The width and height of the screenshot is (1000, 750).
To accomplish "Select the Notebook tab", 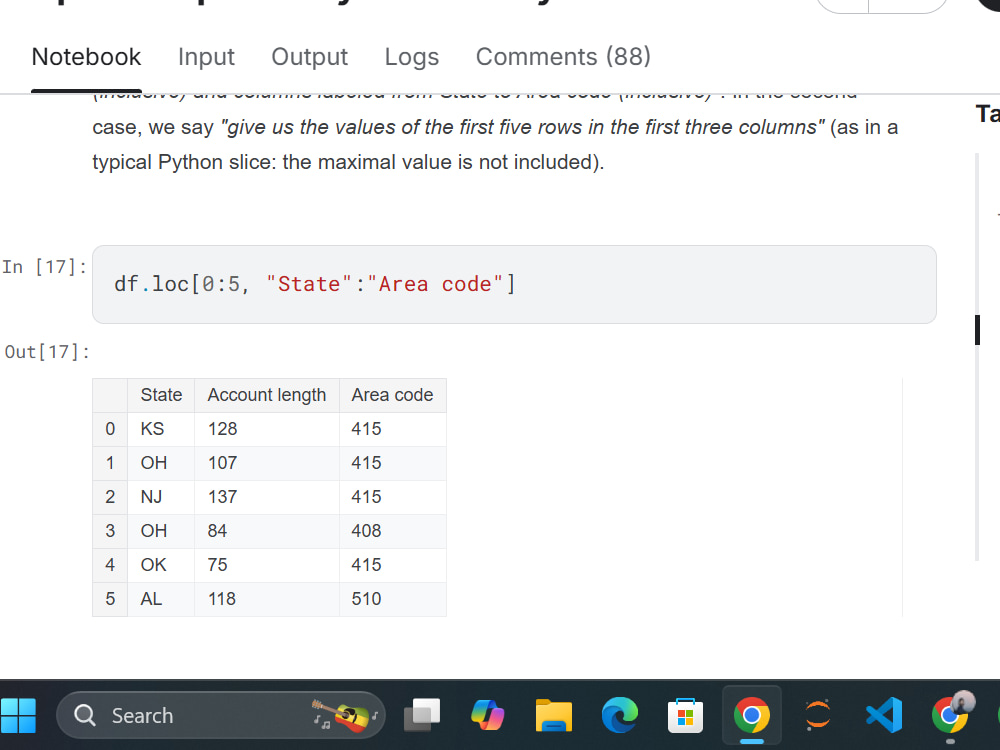I will (86, 57).
